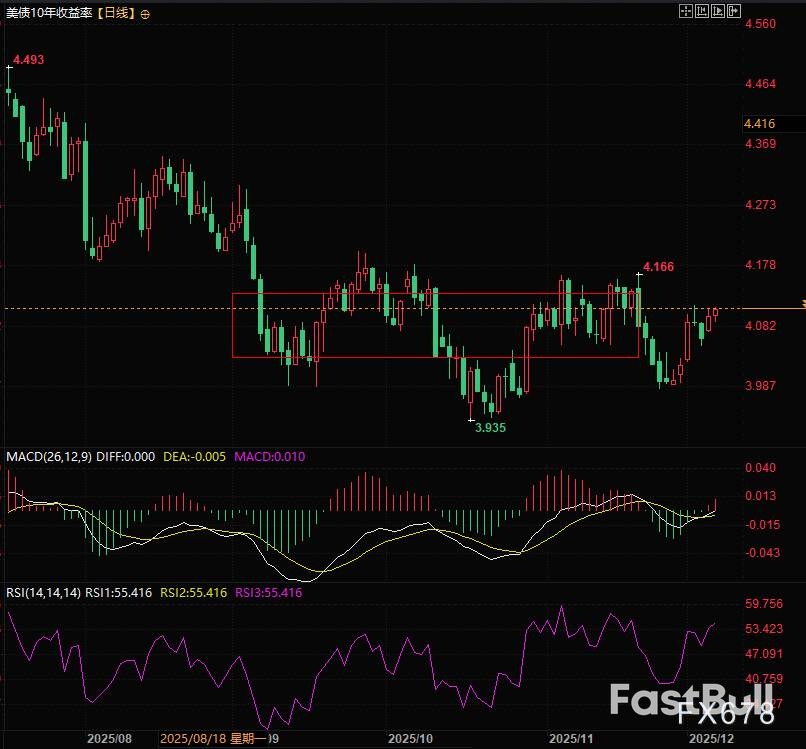Click the 2025/11 label on time axis

[x=571, y=739]
